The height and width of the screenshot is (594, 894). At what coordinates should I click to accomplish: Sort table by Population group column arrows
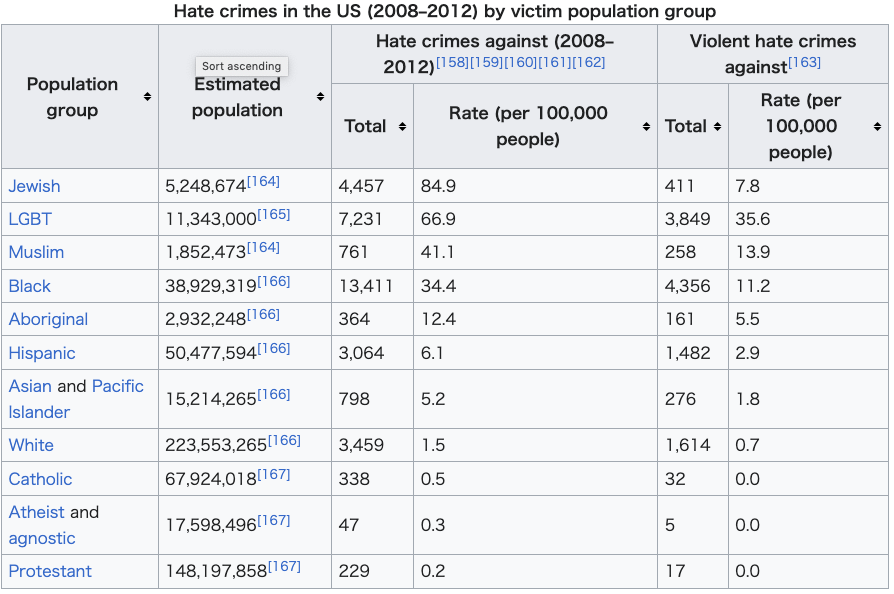(147, 97)
